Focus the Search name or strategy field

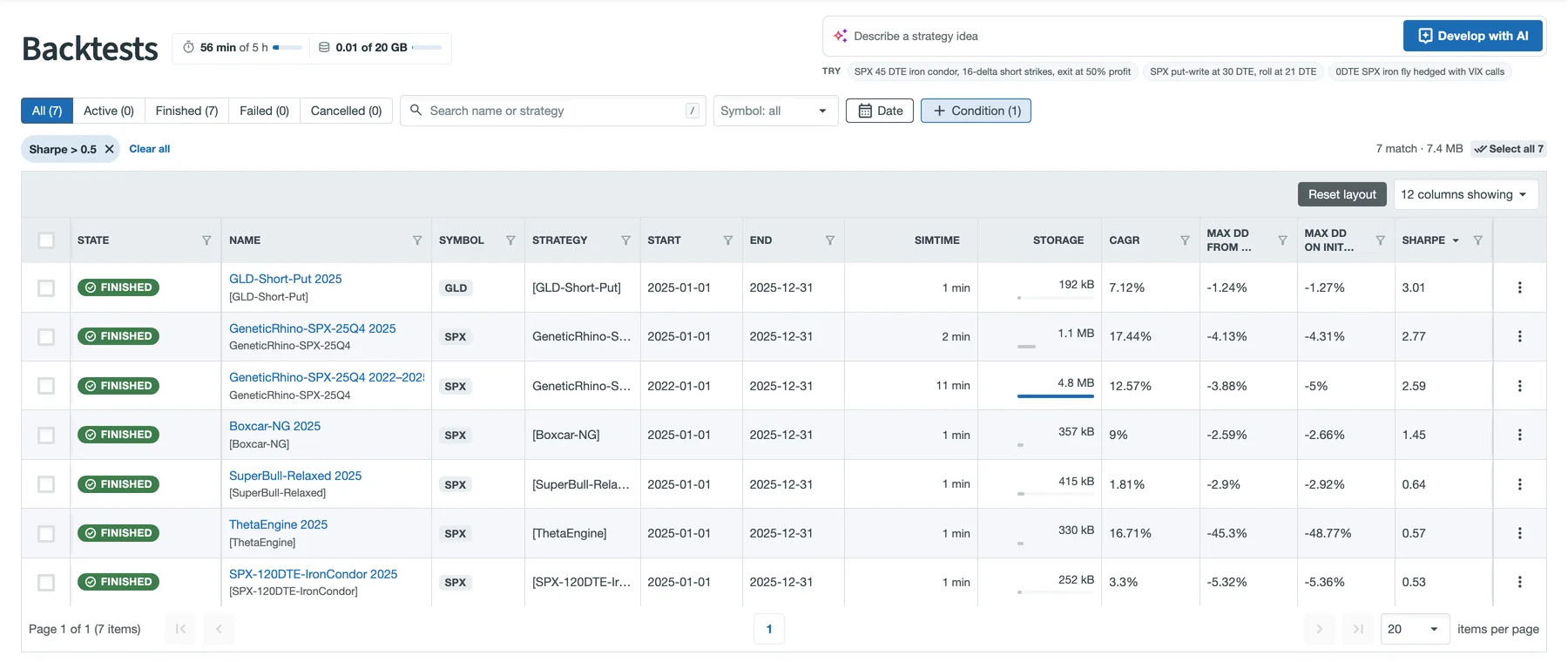(x=553, y=111)
